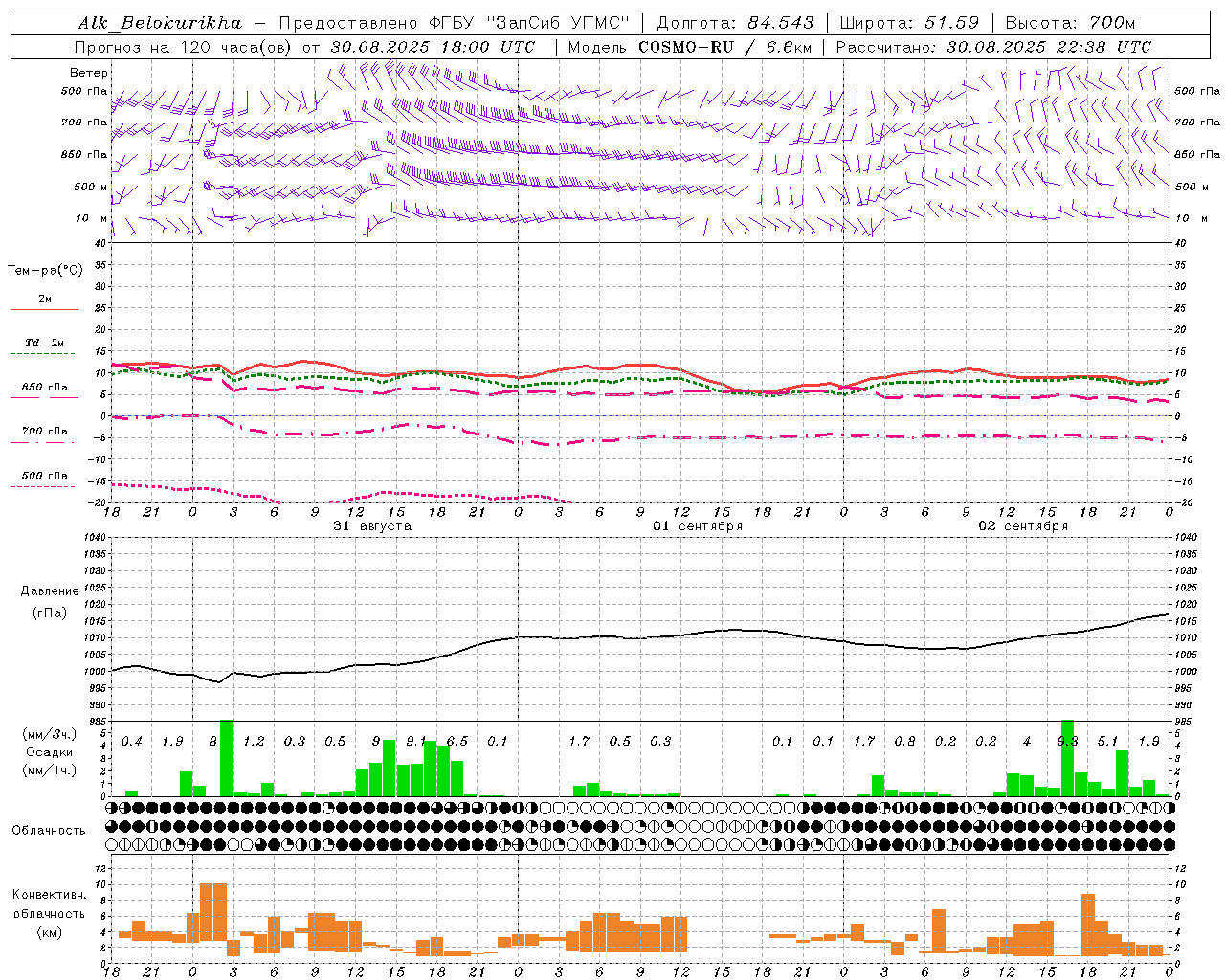Select the date label 01 сентября
Viewport: 1225px width, 980px height.
click(698, 526)
